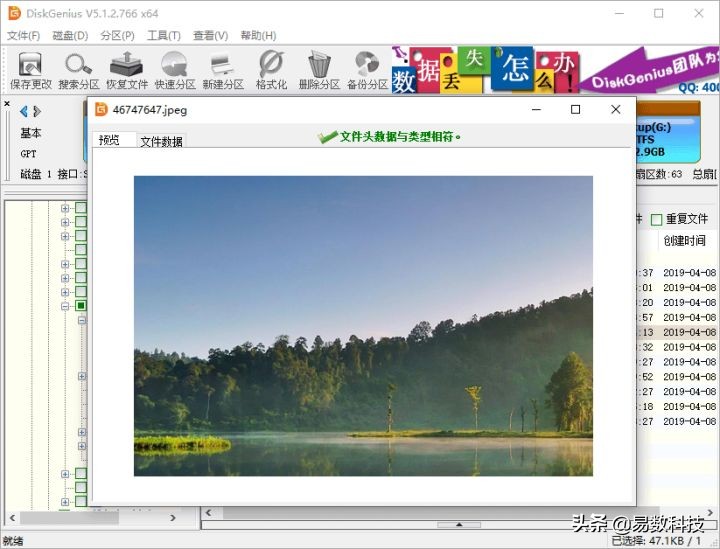This screenshot has width=720, height=549.
Task: Select the Format (格式化) toolbar icon
Action: [271, 70]
